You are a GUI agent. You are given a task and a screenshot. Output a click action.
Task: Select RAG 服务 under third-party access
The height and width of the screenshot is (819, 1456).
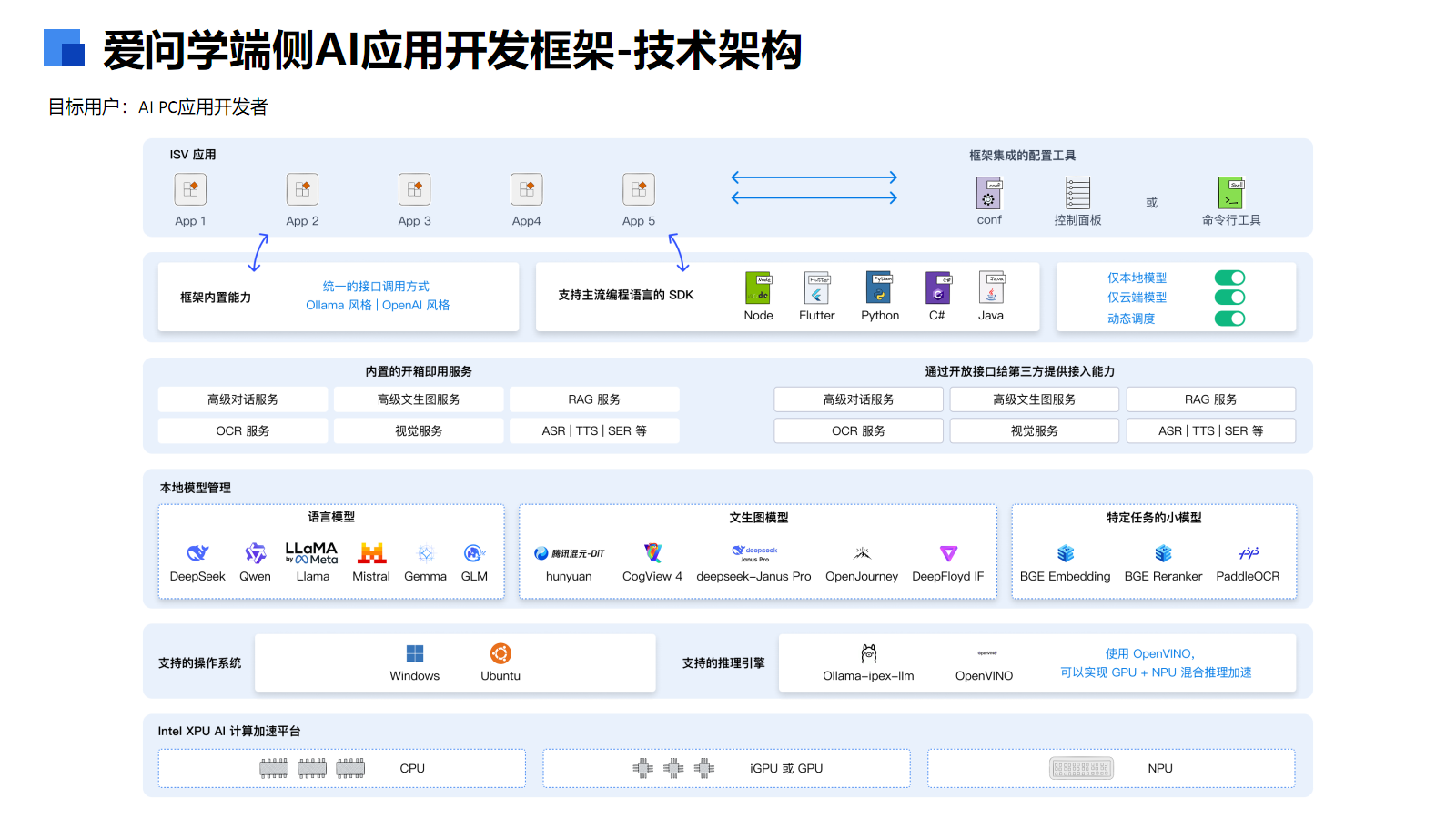(x=1210, y=399)
